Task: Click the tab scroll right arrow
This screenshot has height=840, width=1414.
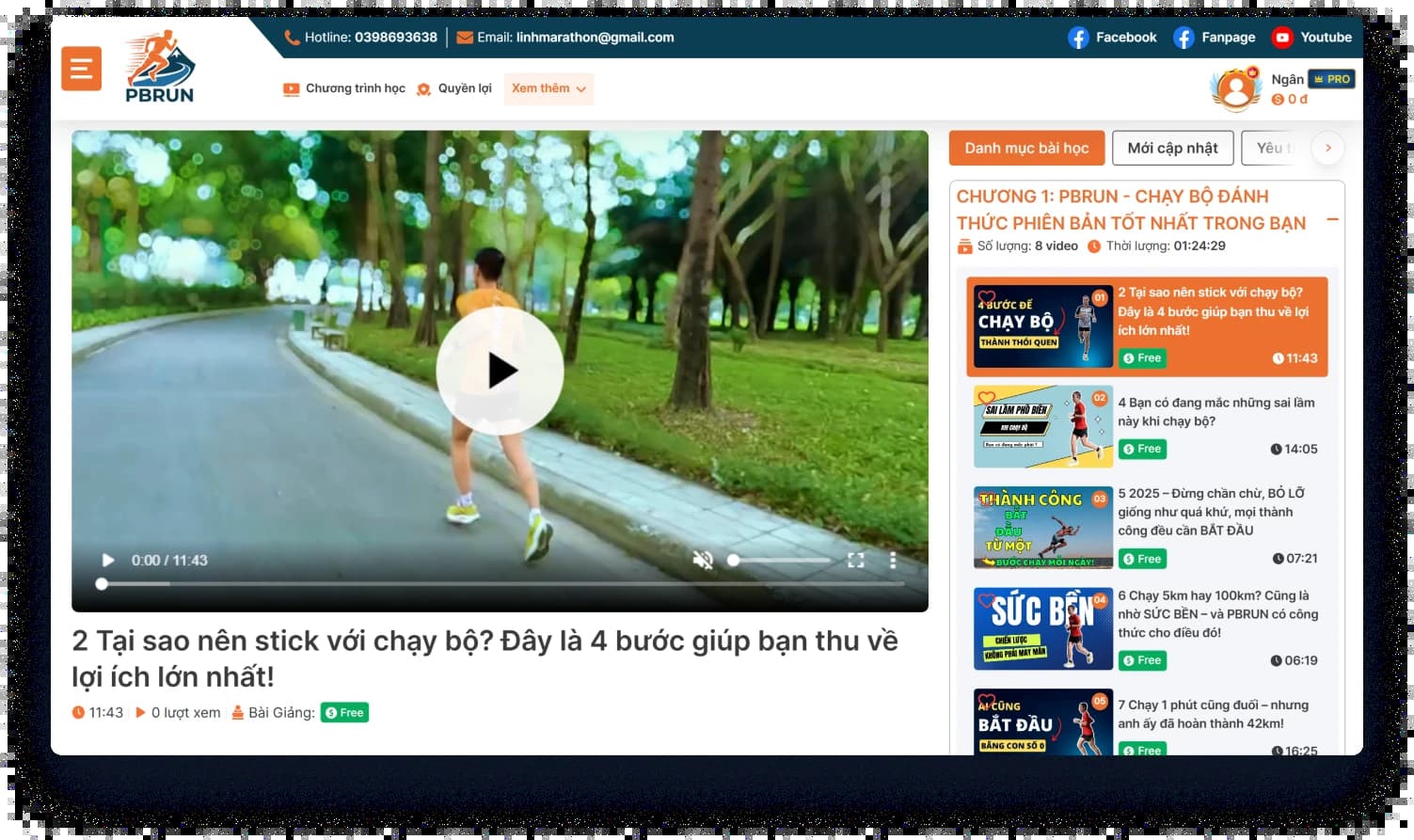Action: [x=1328, y=148]
